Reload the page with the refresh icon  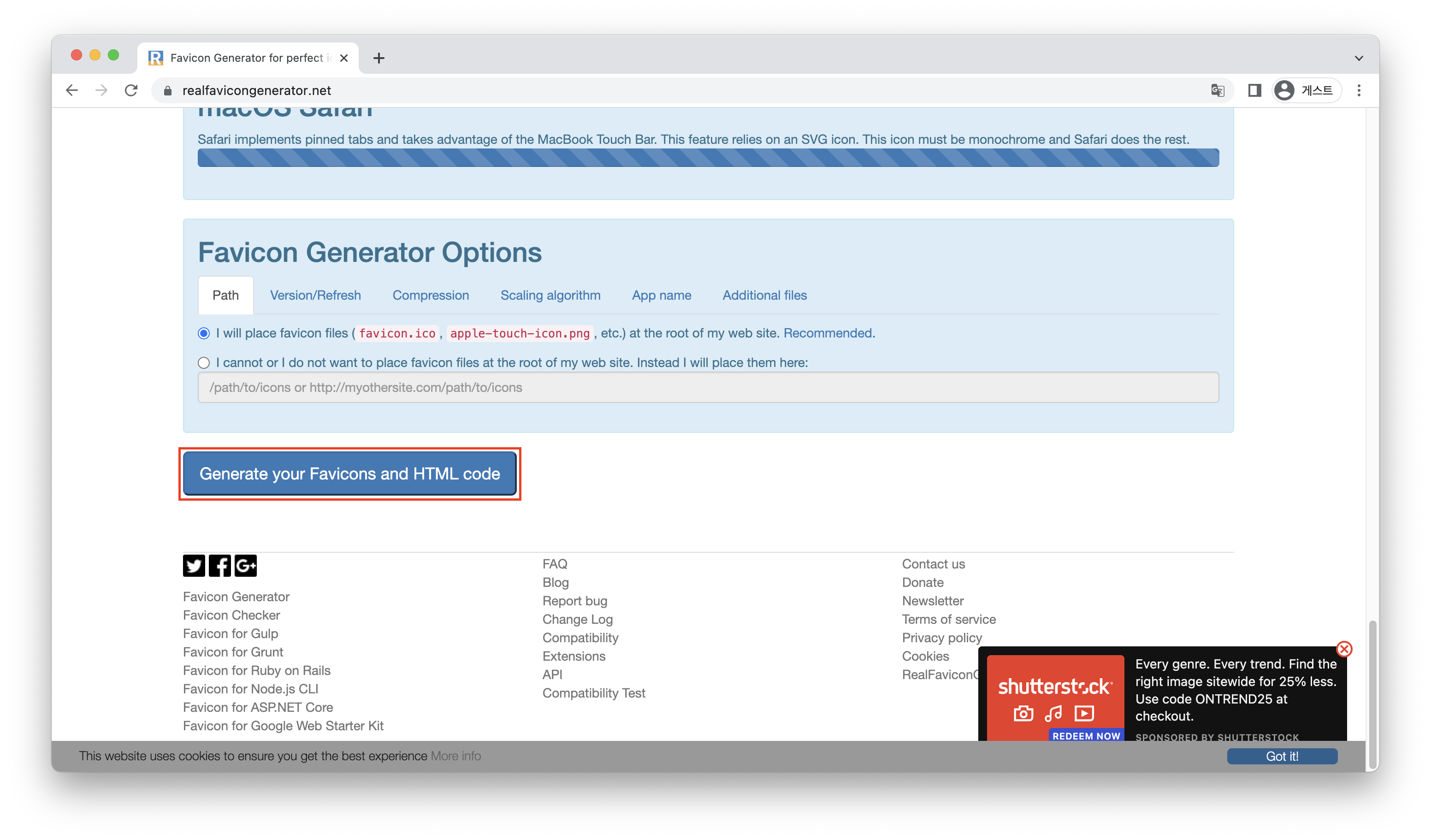pyautogui.click(x=131, y=90)
